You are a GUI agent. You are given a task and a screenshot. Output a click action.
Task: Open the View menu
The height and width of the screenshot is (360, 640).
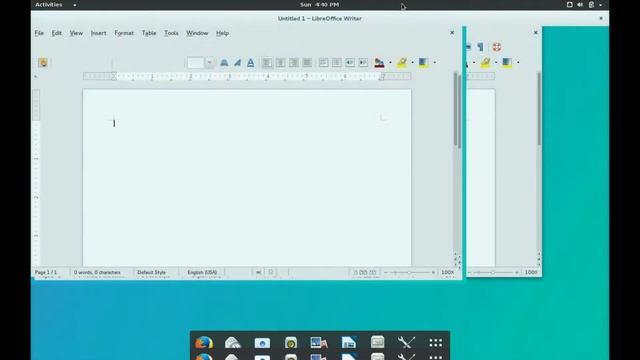[x=76, y=33]
